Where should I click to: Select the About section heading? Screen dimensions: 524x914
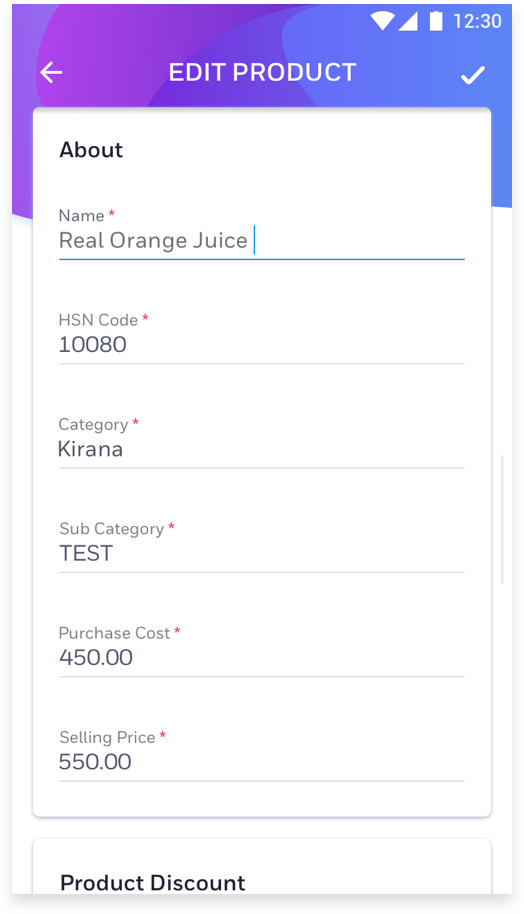pos(91,150)
